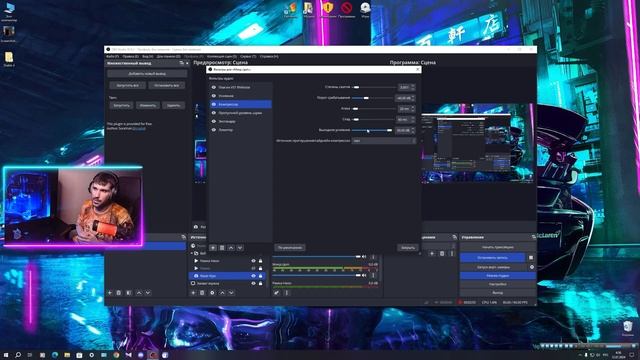Toggle visibility of VST plugin filter

(214, 87)
